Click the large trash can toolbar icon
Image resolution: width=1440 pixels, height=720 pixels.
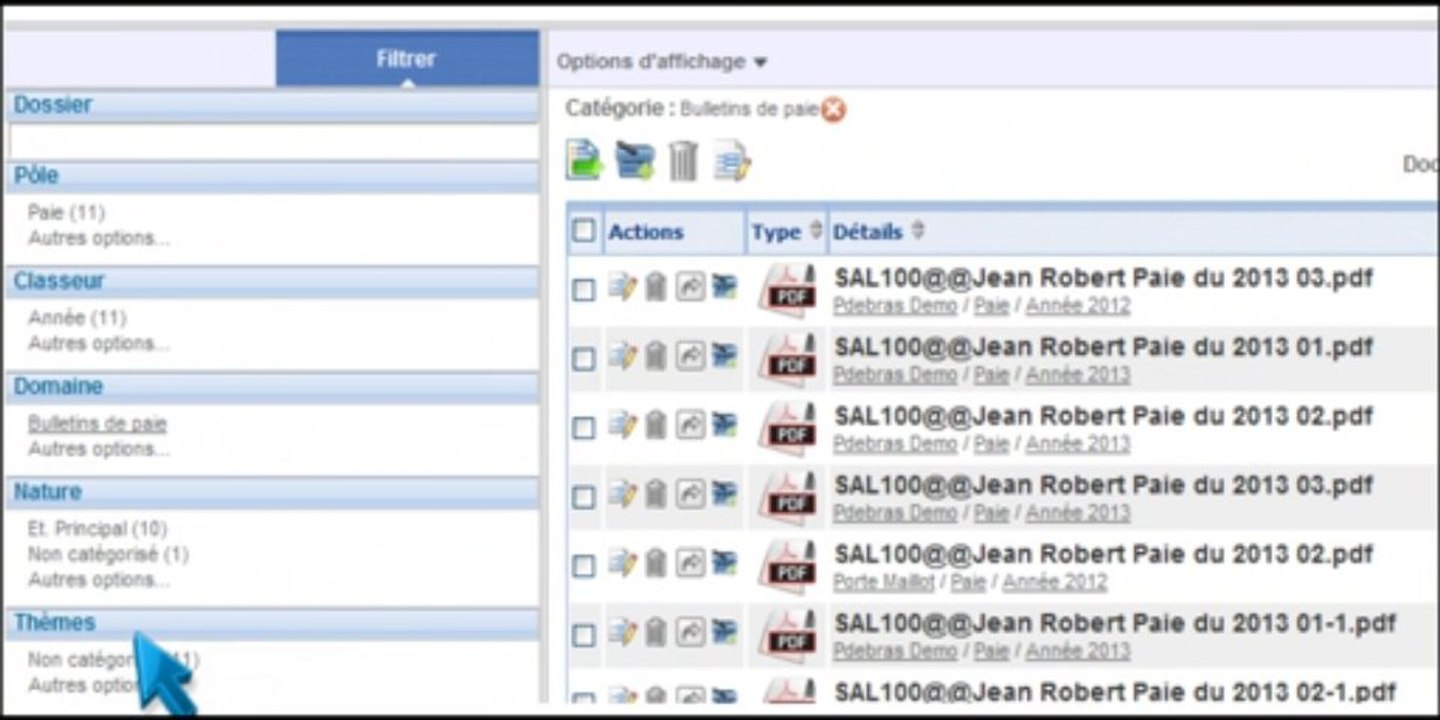coord(683,160)
